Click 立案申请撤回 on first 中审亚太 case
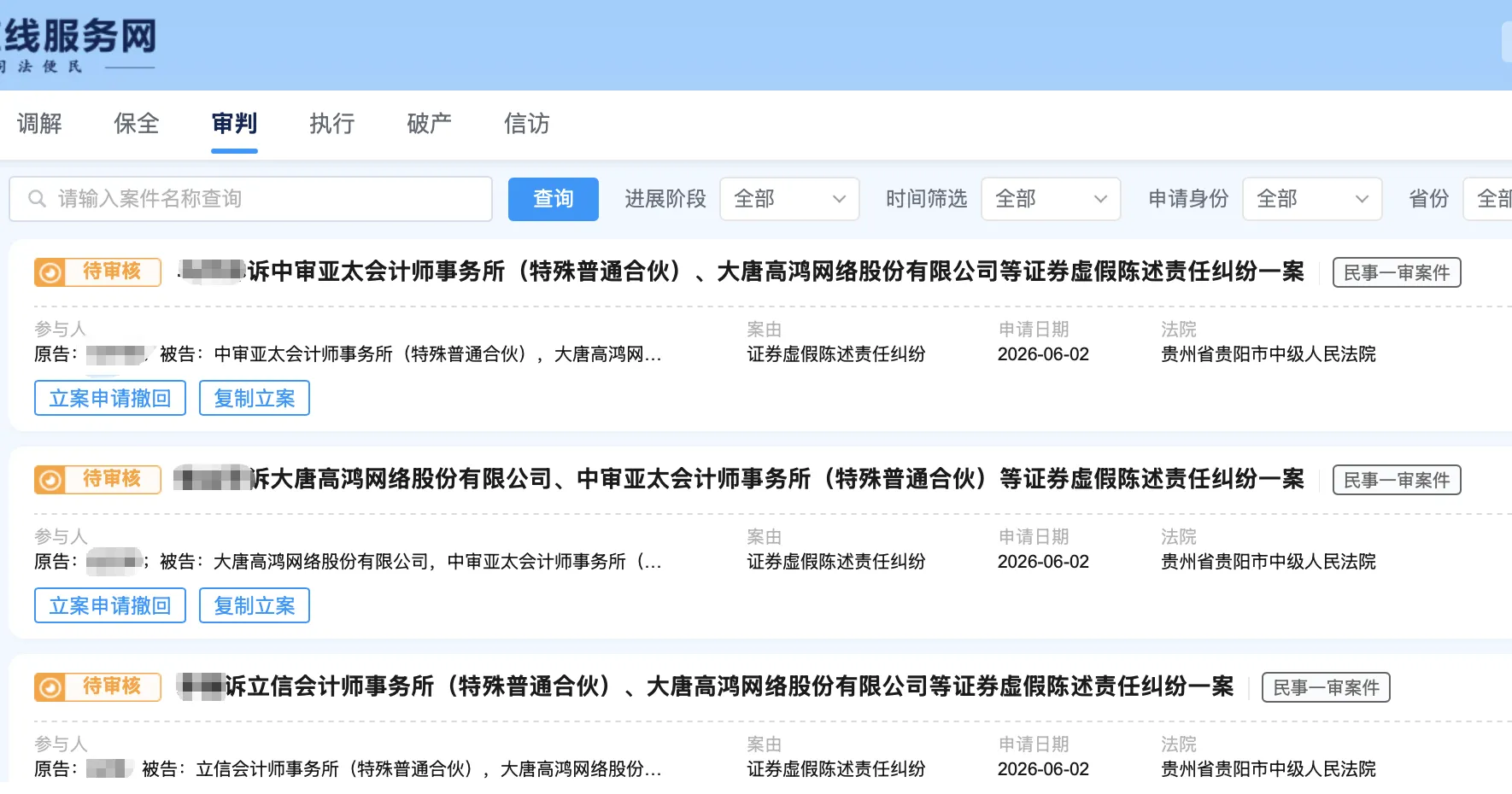Viewport: 1512px width, 794px height. (110, 398)
